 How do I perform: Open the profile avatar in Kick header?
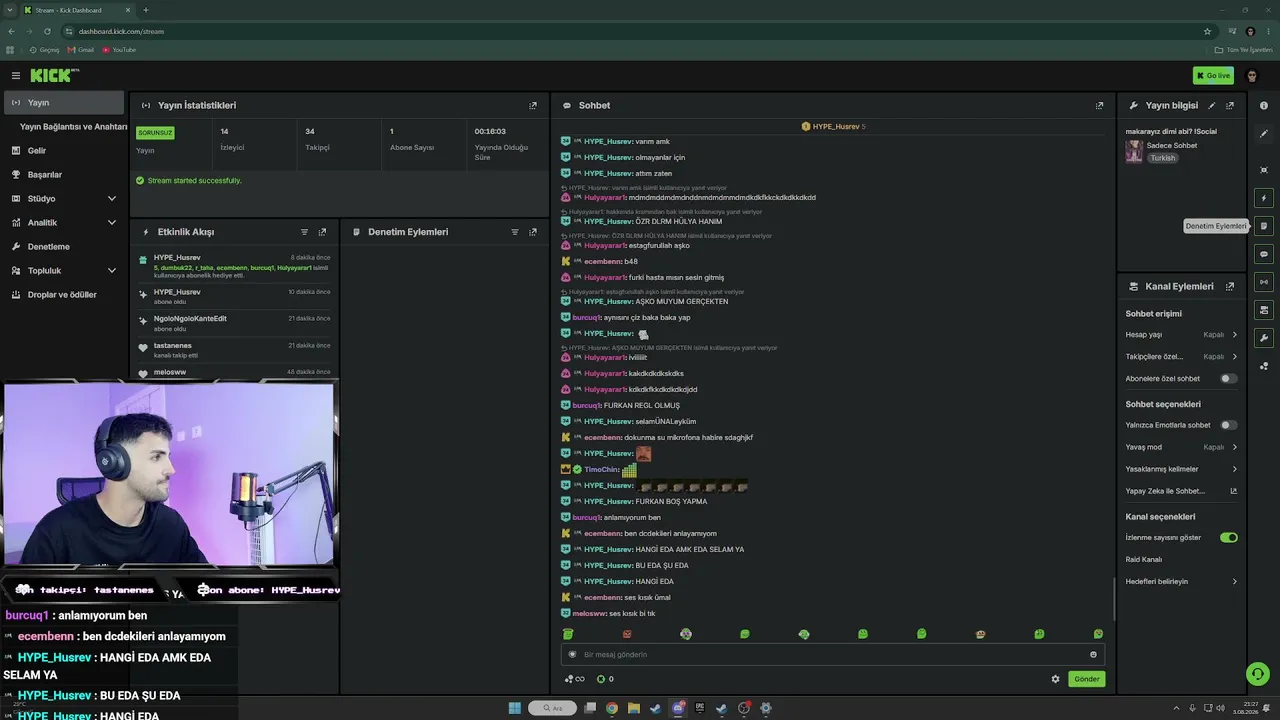[1251, 76]
